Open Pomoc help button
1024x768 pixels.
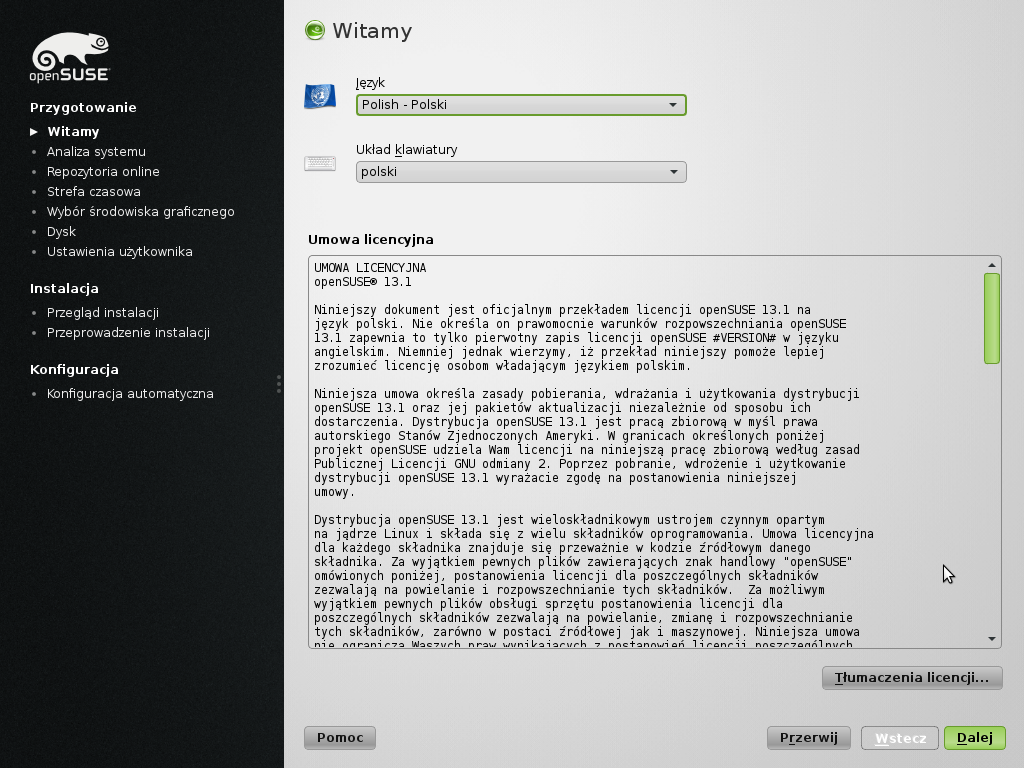click(x=340, y=738)
